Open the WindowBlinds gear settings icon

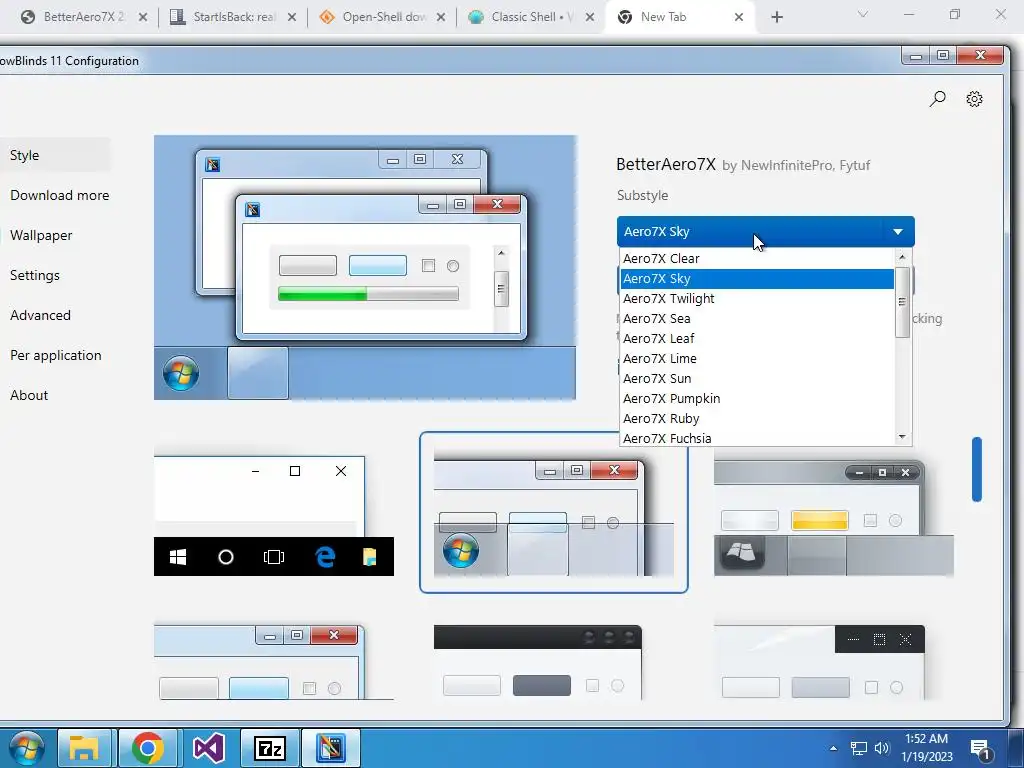point(974,99)
